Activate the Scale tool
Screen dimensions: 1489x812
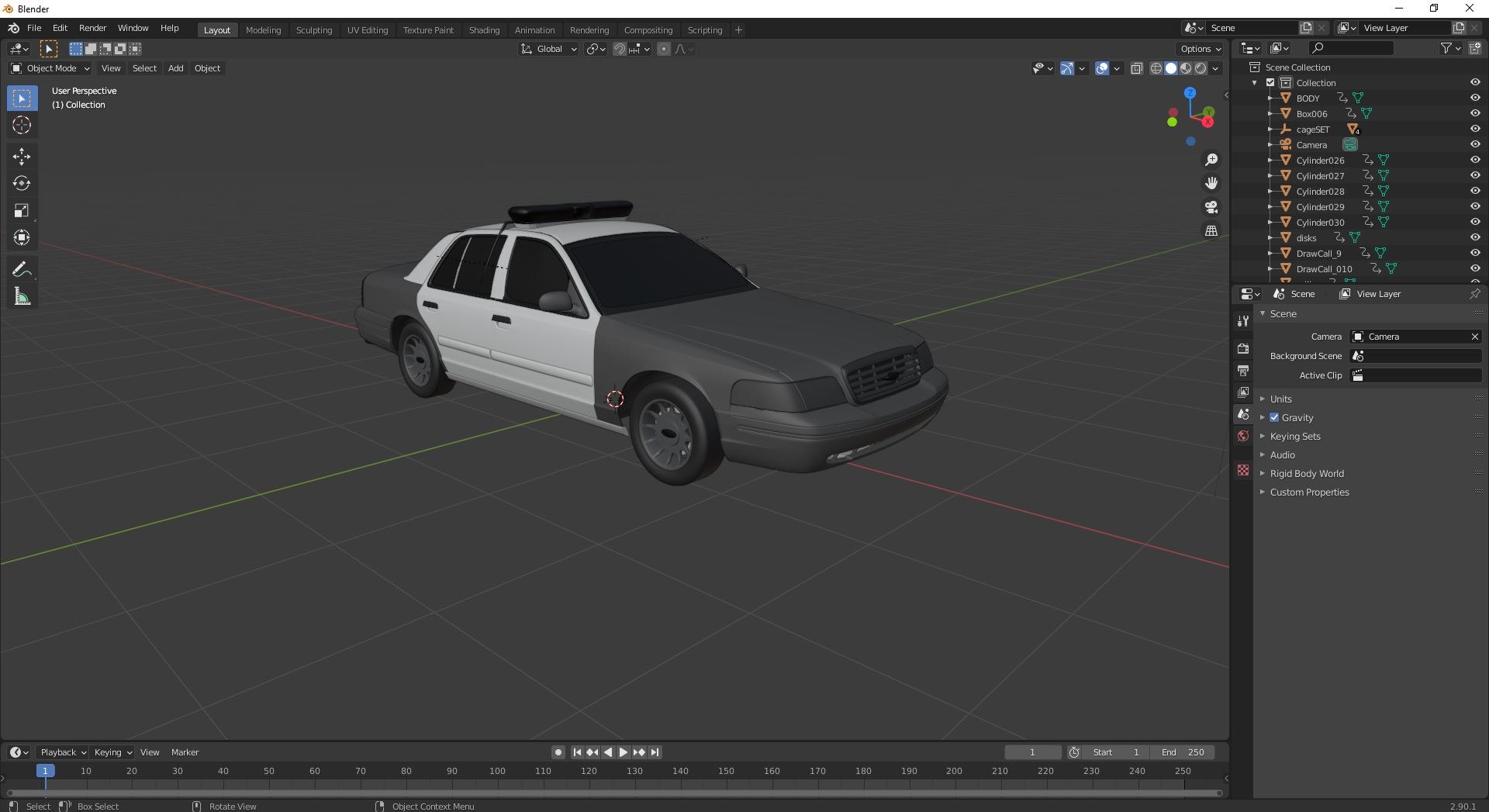coord(22,211)
